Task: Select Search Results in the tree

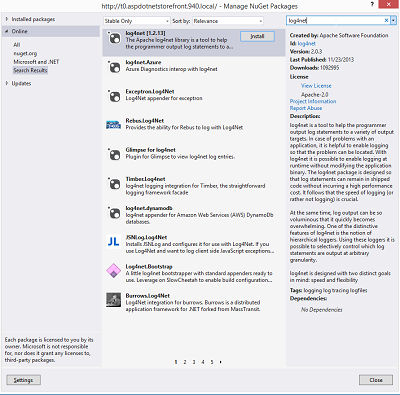Action: pos(30,70)
